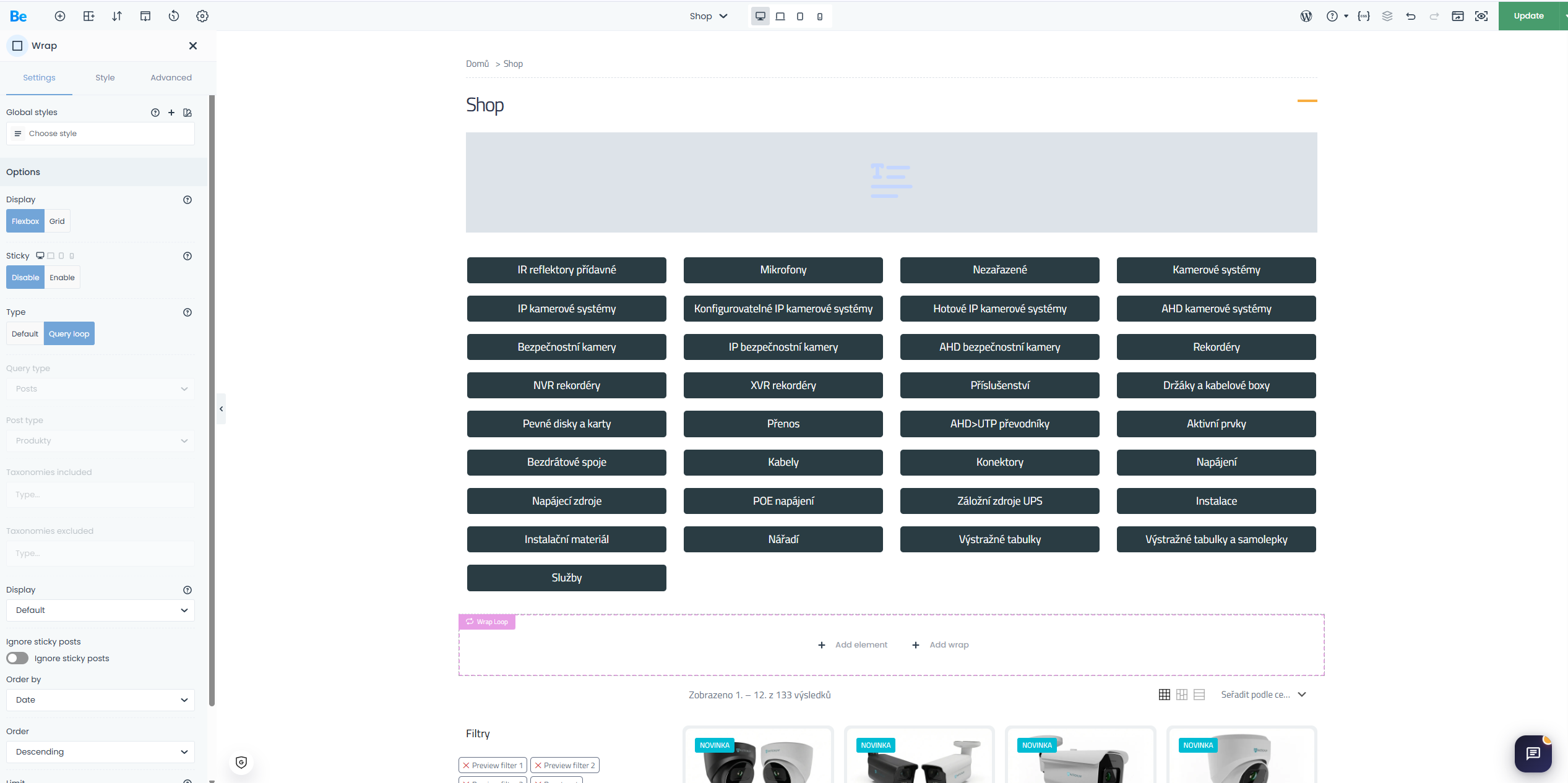The width and height of the screenshot is (1568, 783).
Task: Select Grid display option
Action: tap(57, 221)
